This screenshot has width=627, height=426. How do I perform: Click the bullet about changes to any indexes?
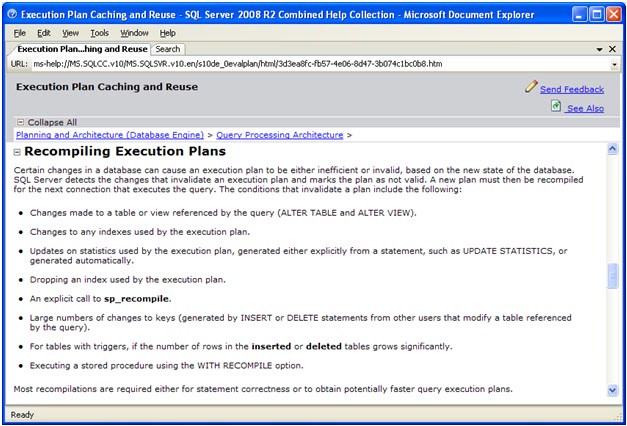tap(140, 232)
